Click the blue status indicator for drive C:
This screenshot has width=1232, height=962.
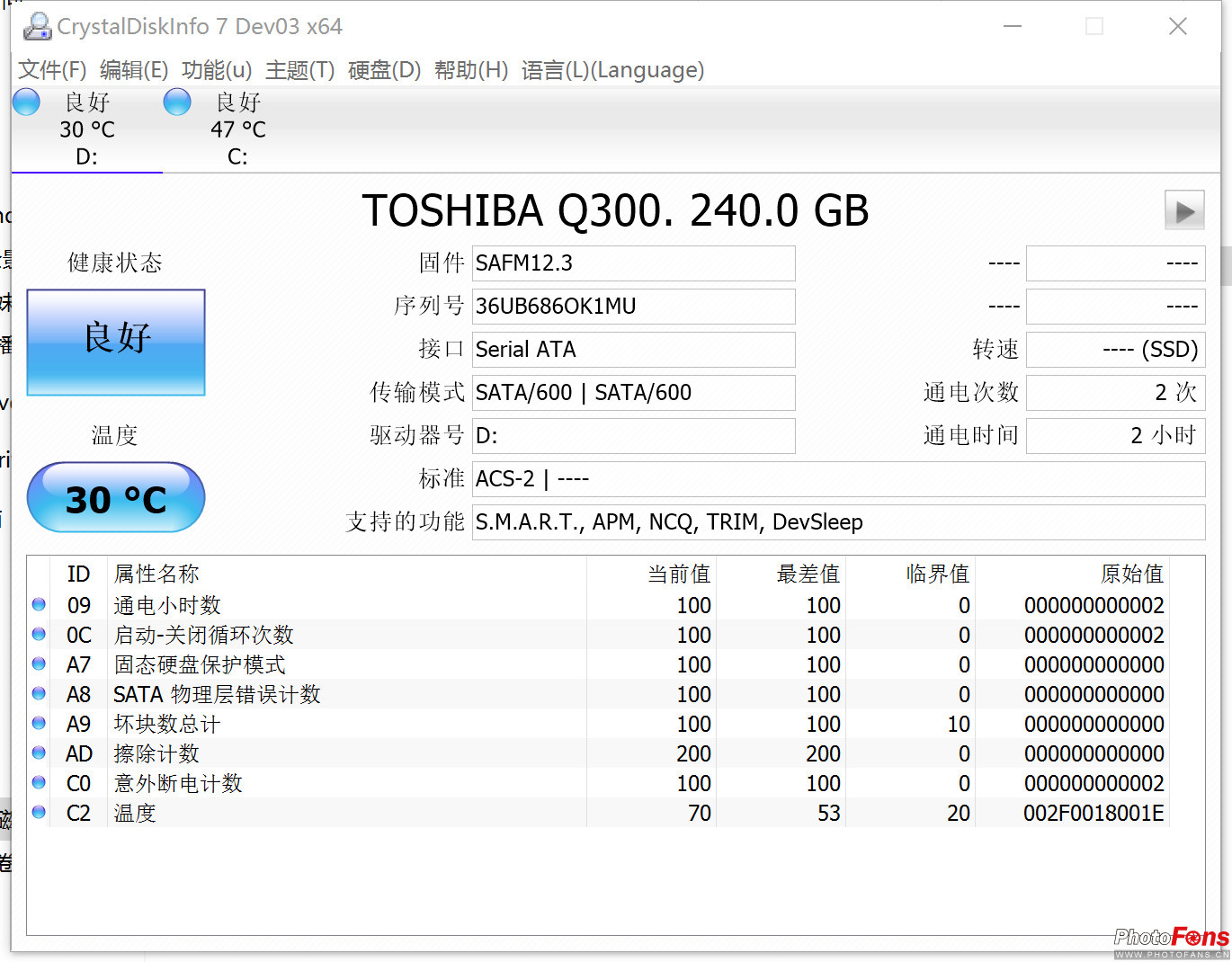click(176, 102)
